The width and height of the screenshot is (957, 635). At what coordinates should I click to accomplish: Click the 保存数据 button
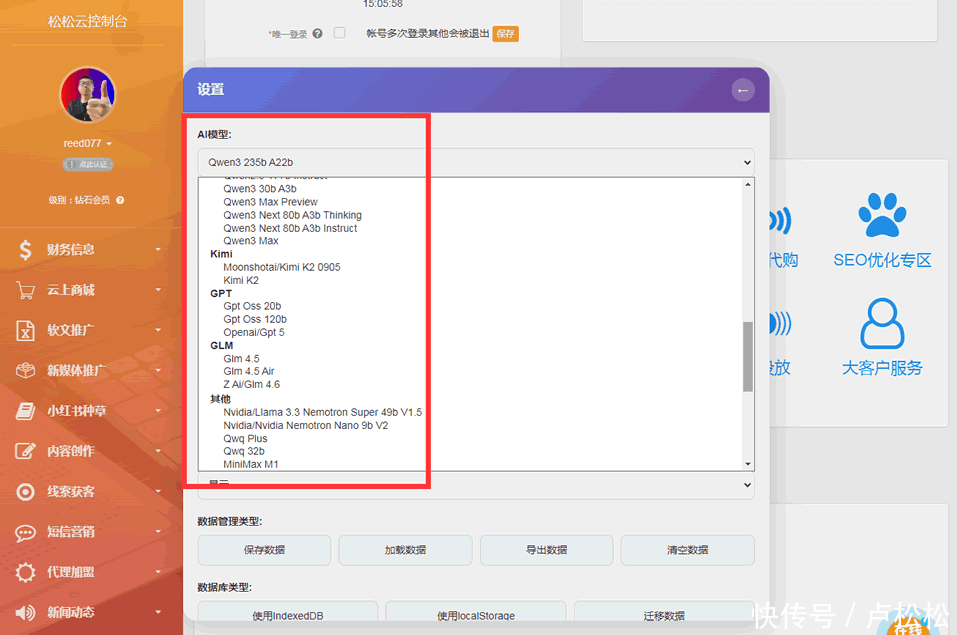[x=264, y=550]
